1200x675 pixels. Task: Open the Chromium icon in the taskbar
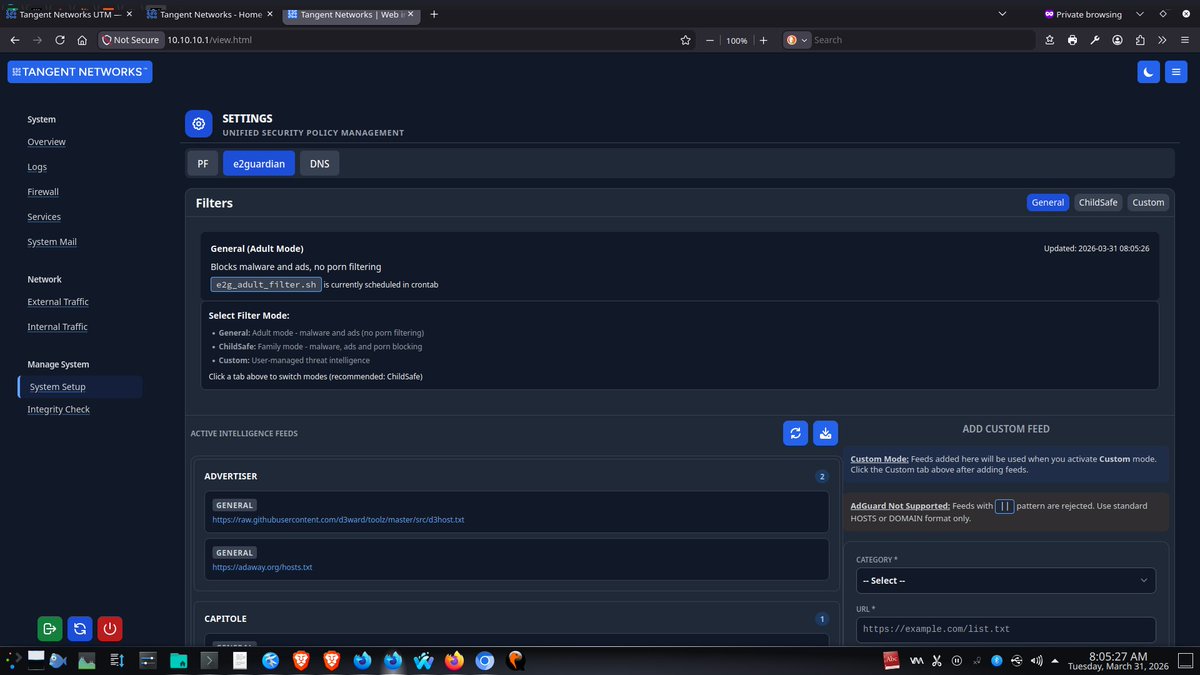[485, 660]
